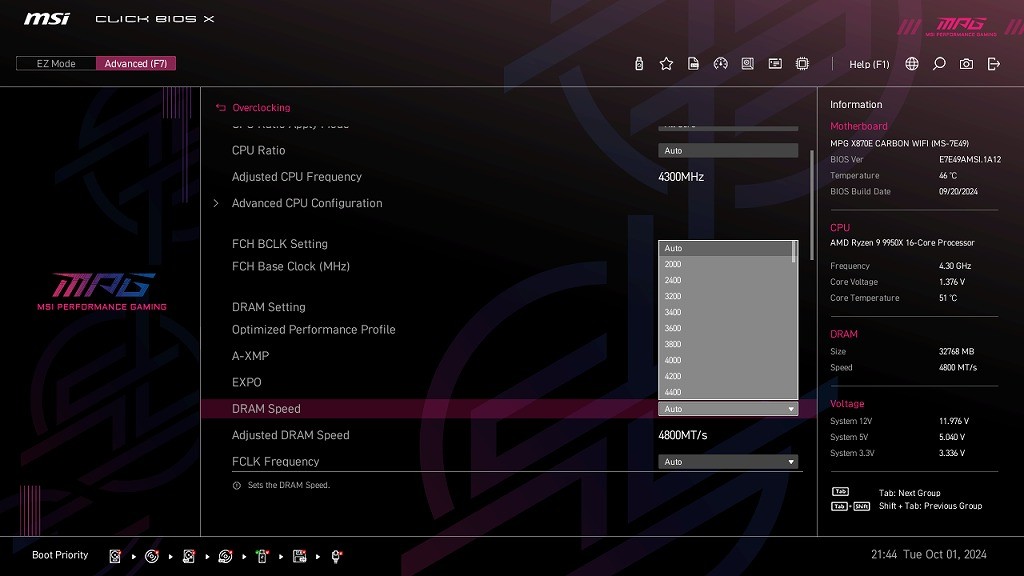The width and height of the screenshot is (1024, 576).
Task: Choose 3600 from DRAM speed list
Action: tap(673, 328)
